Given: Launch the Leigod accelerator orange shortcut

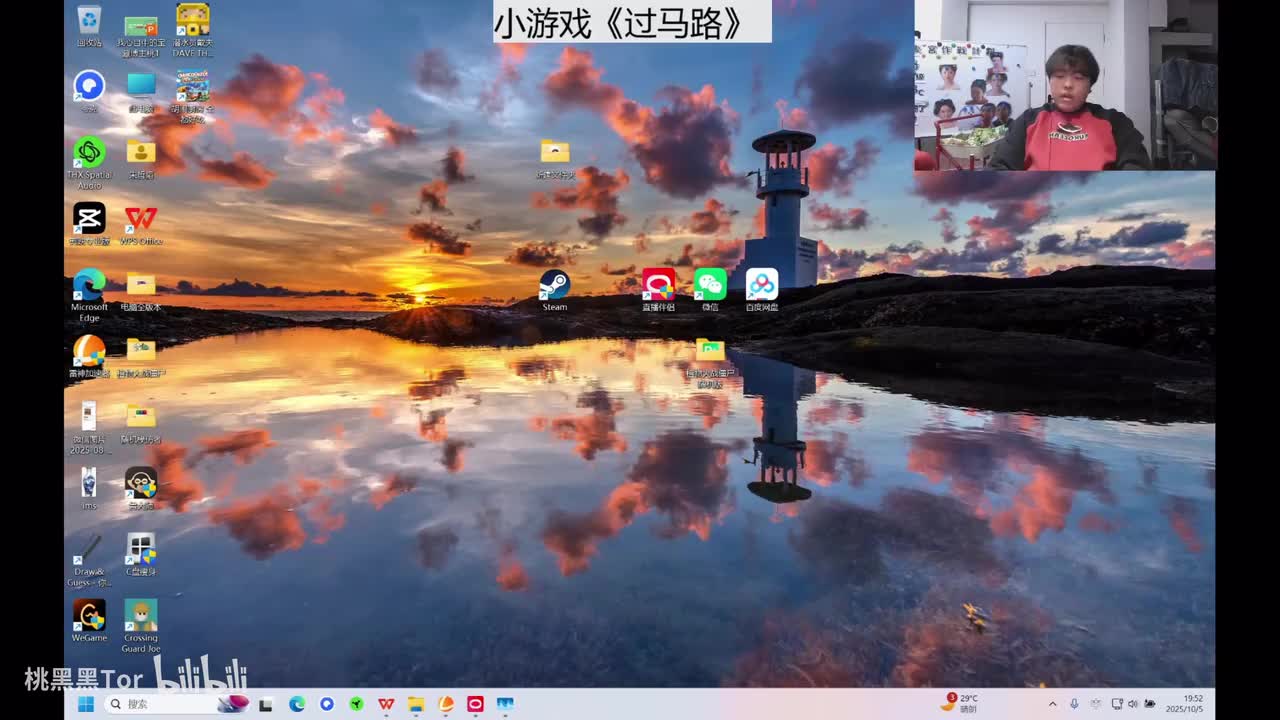Looking at the screenshot, I should 89,355.
